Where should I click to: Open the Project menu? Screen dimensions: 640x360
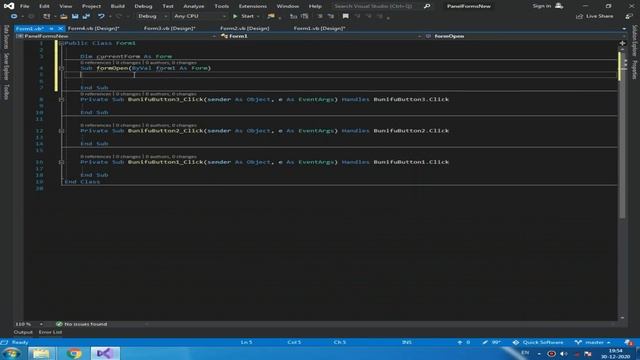[x=91, y=6]
